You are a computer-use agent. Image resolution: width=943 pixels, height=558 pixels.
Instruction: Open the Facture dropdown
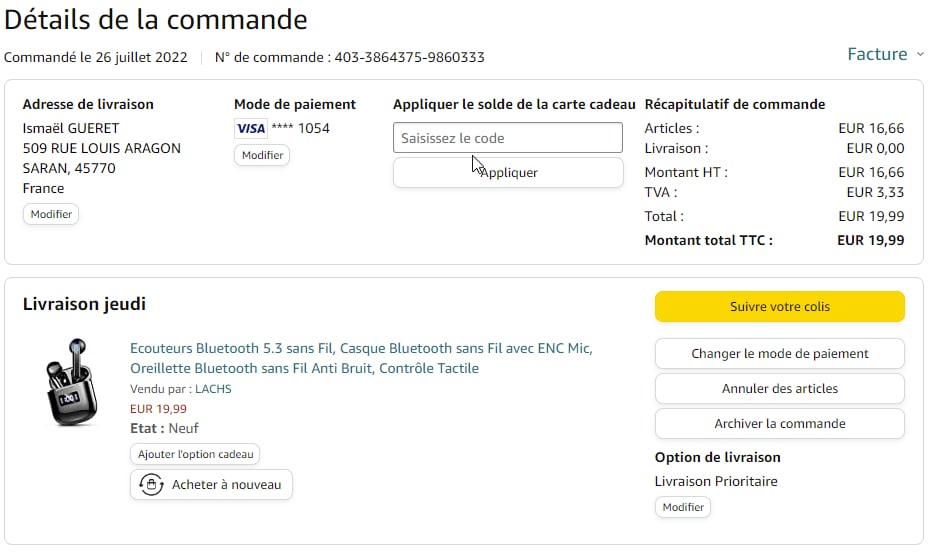(x=885, y=54)
